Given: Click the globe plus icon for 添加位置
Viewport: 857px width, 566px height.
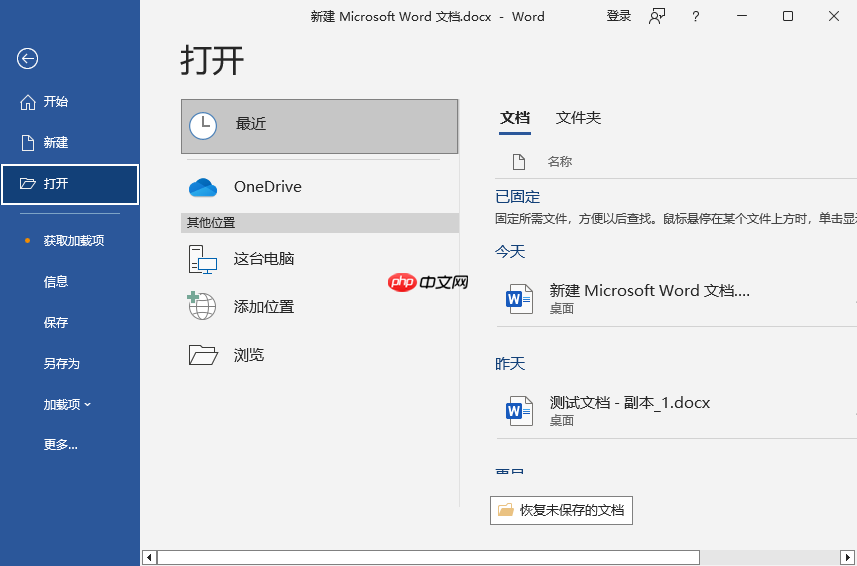Looking at the screenshot, I should [202, 306].
